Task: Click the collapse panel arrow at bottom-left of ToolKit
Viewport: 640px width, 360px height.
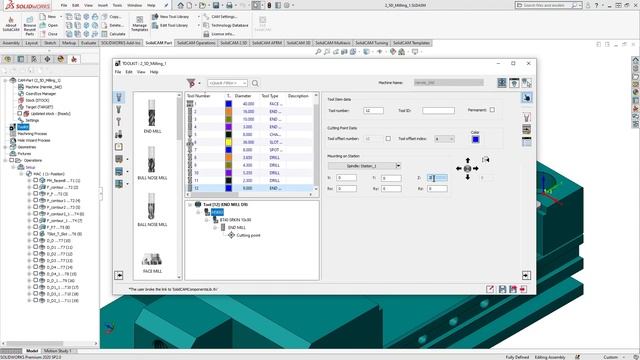Action: [x=119, y=276]
